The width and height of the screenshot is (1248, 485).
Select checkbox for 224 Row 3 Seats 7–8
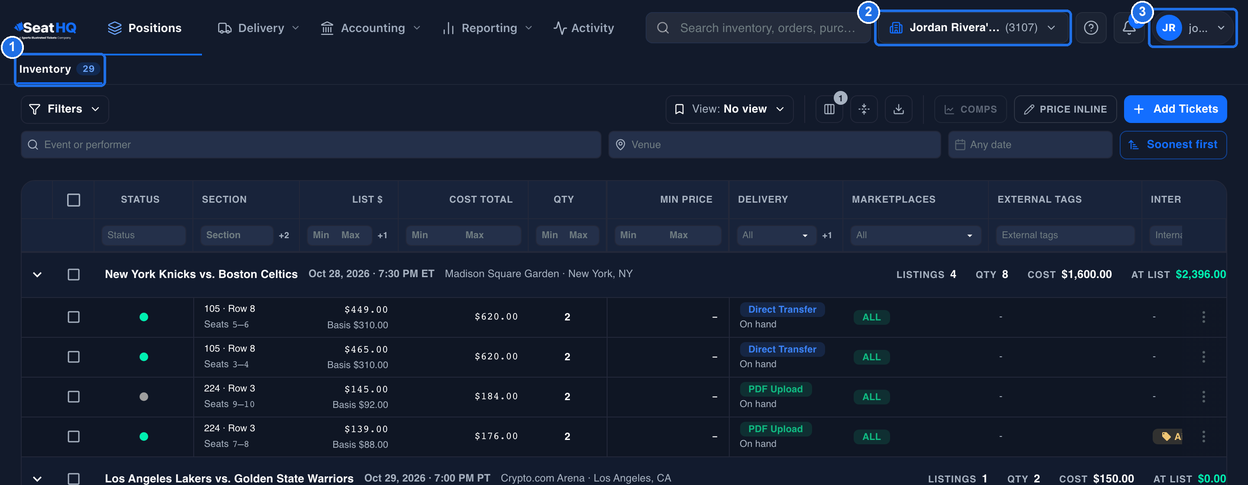(73, 437)
